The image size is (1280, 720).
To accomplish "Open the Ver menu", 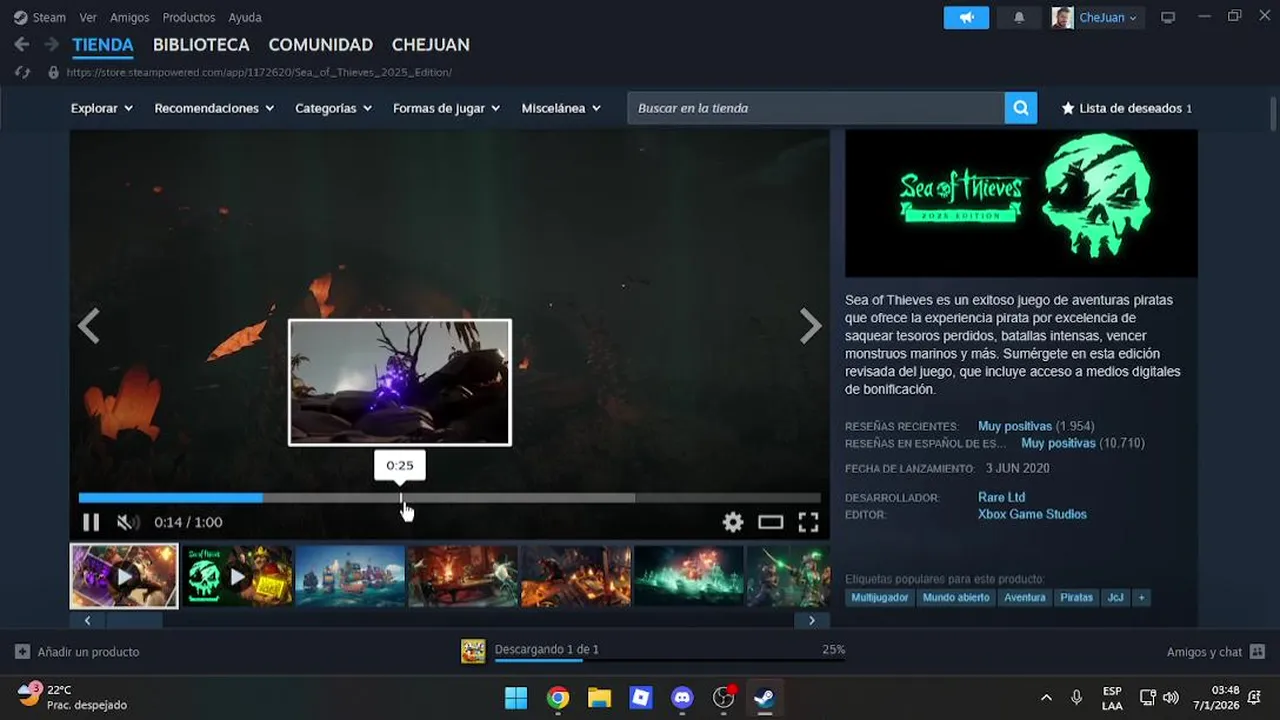I will pos(88,17).
